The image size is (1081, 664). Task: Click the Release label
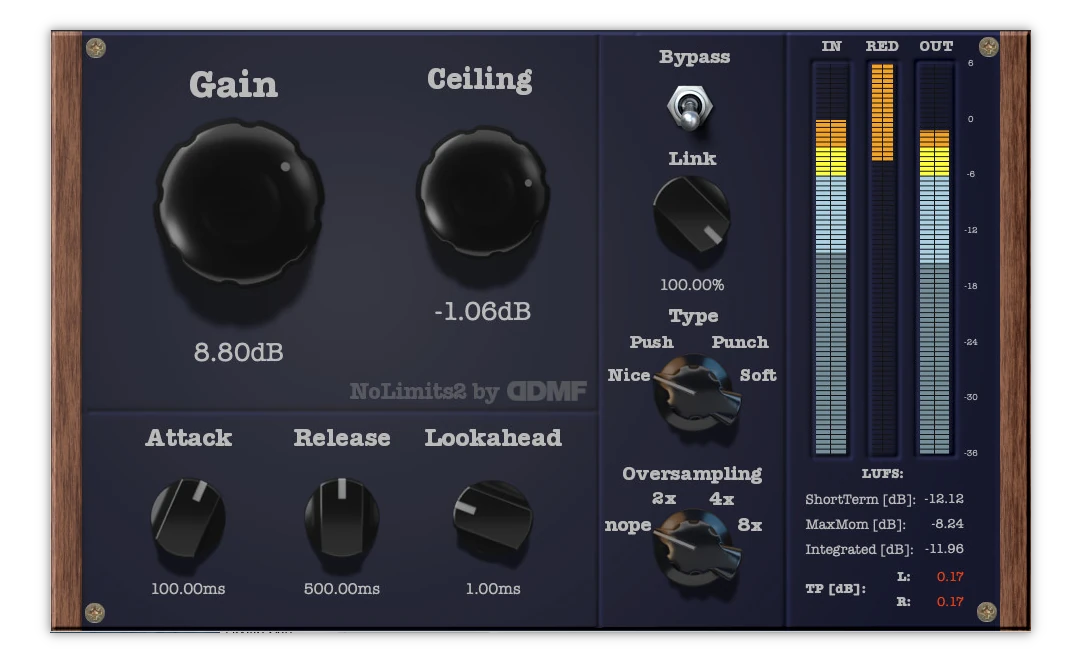tap(342, 438)
